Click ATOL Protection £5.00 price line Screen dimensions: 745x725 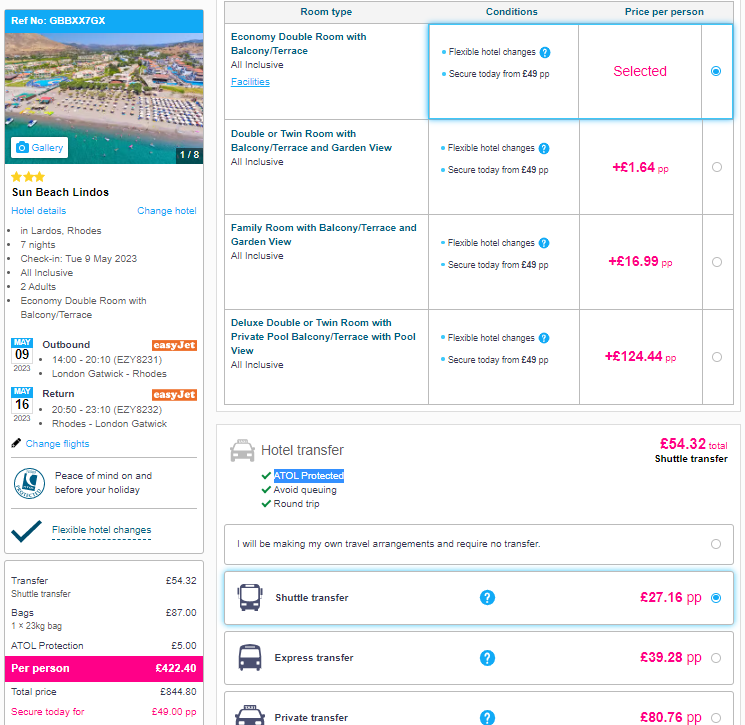click(104, 646)
